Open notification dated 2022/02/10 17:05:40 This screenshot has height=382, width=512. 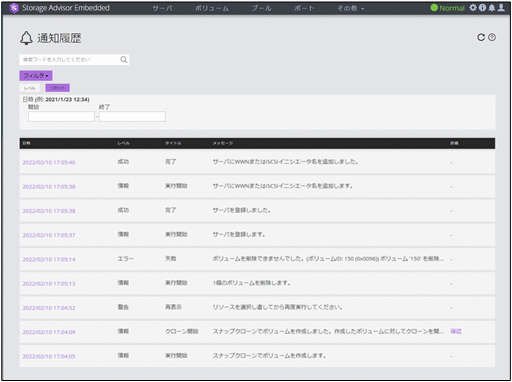click(x=49, y=162)
